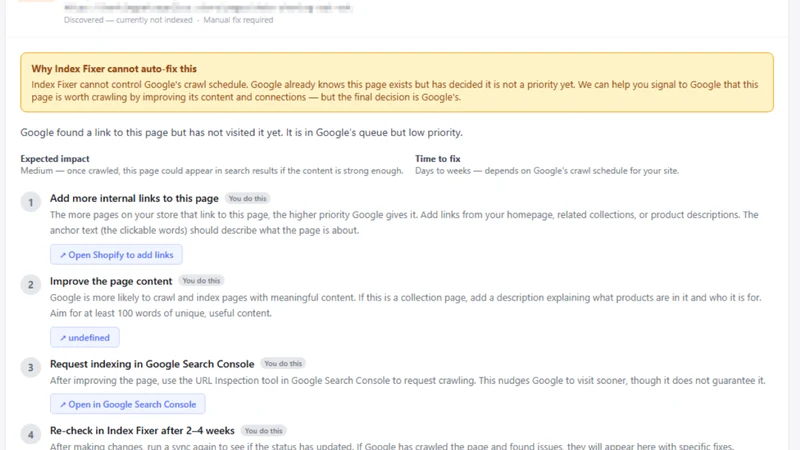Click 'You do this' badge for request indexing
Viewport: 800px width, 450px height.
click(x=283, y=363)
